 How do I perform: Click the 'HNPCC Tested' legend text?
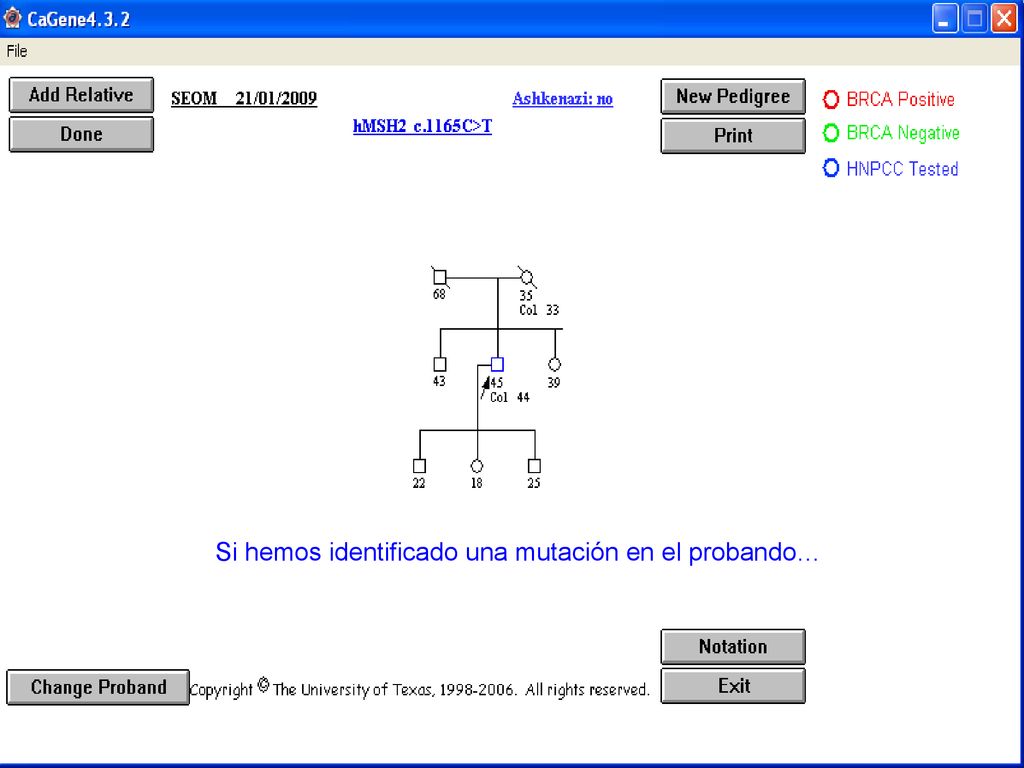click(x=903, y=168)
